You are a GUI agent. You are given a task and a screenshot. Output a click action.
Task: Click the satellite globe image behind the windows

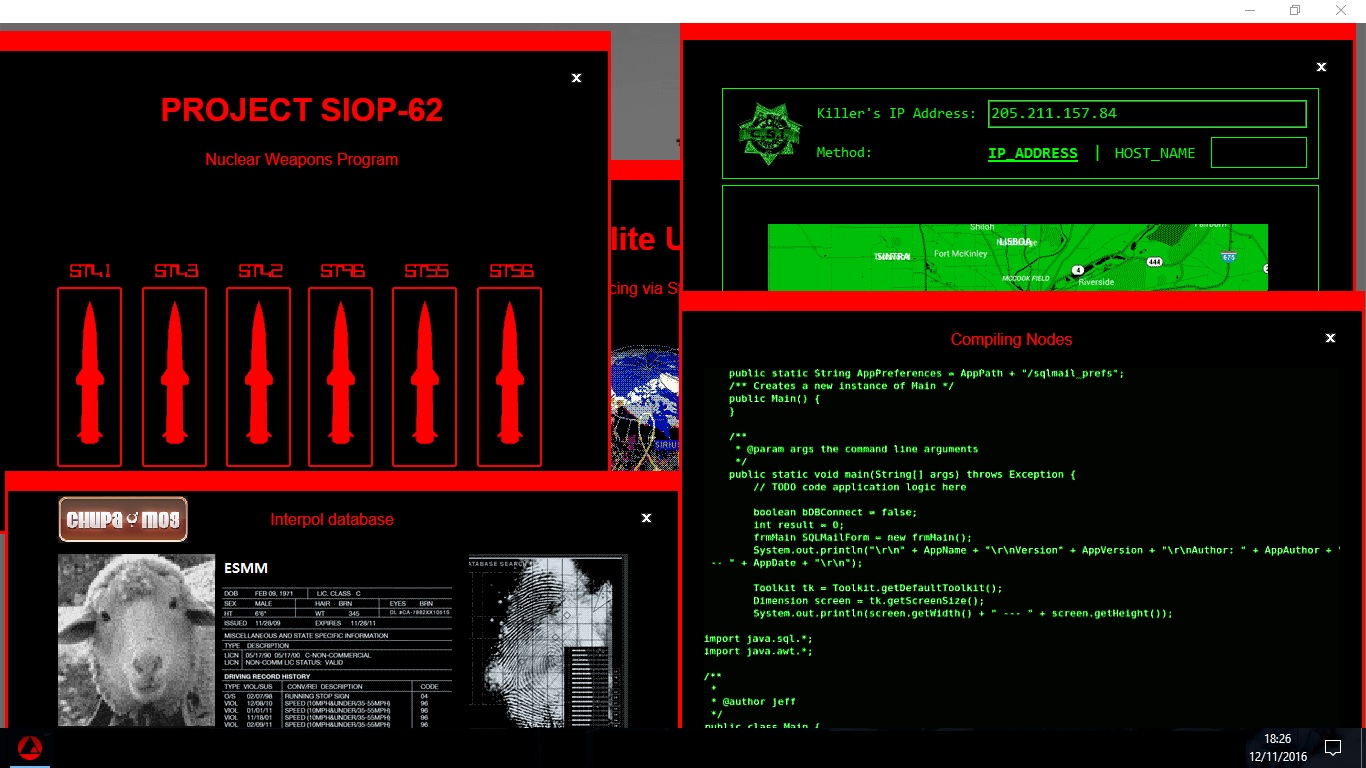point(645,407)
